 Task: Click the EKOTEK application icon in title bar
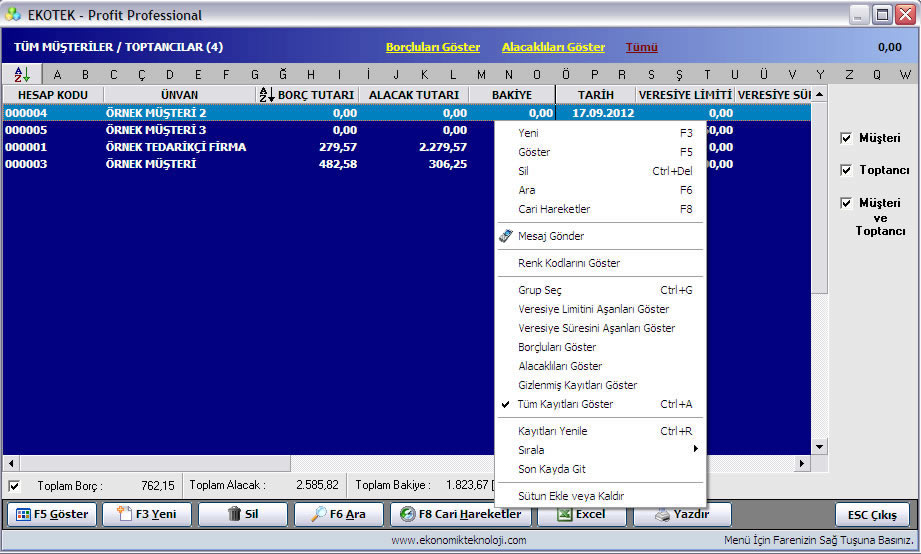(13, 15)
